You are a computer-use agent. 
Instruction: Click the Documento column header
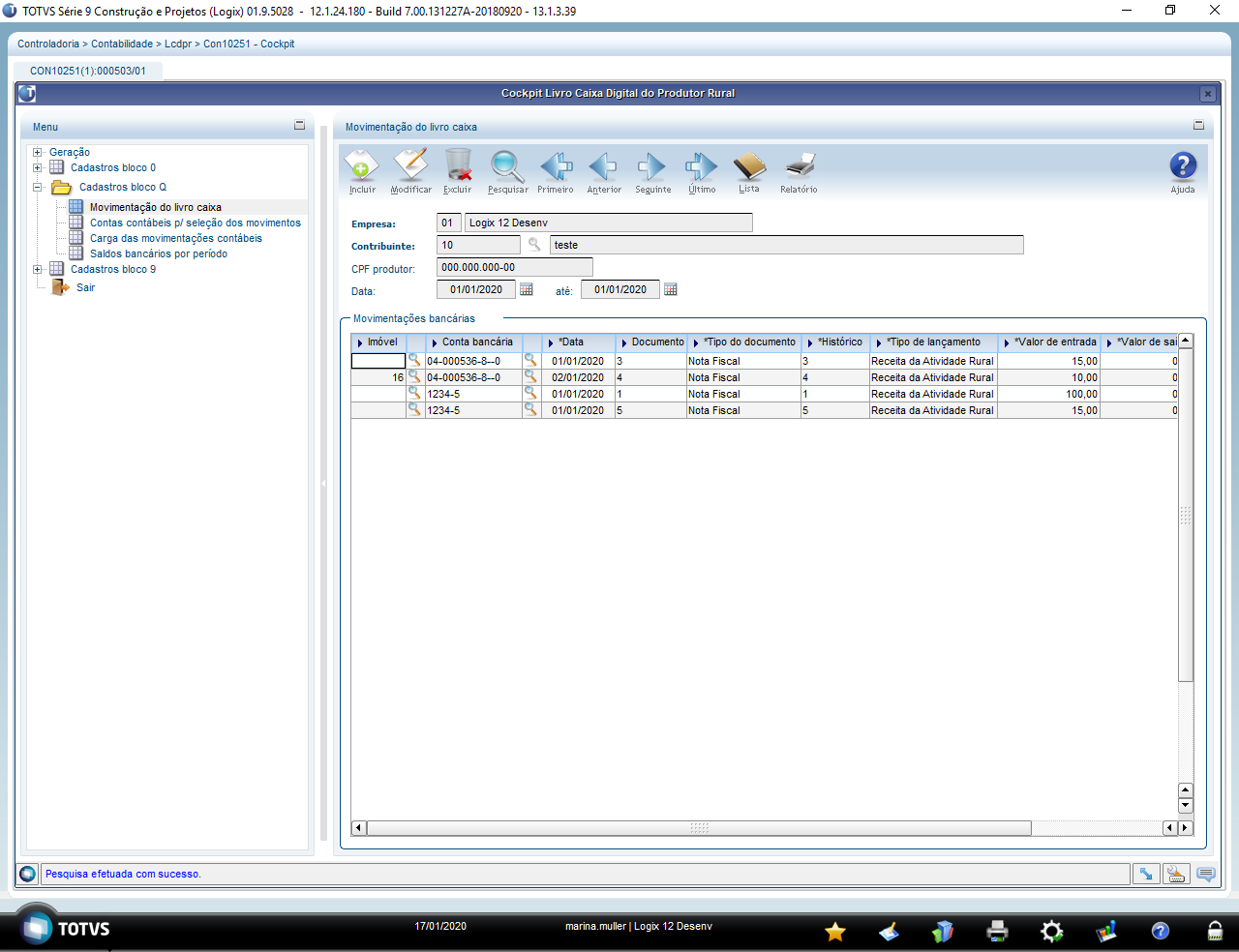point(651,342)
